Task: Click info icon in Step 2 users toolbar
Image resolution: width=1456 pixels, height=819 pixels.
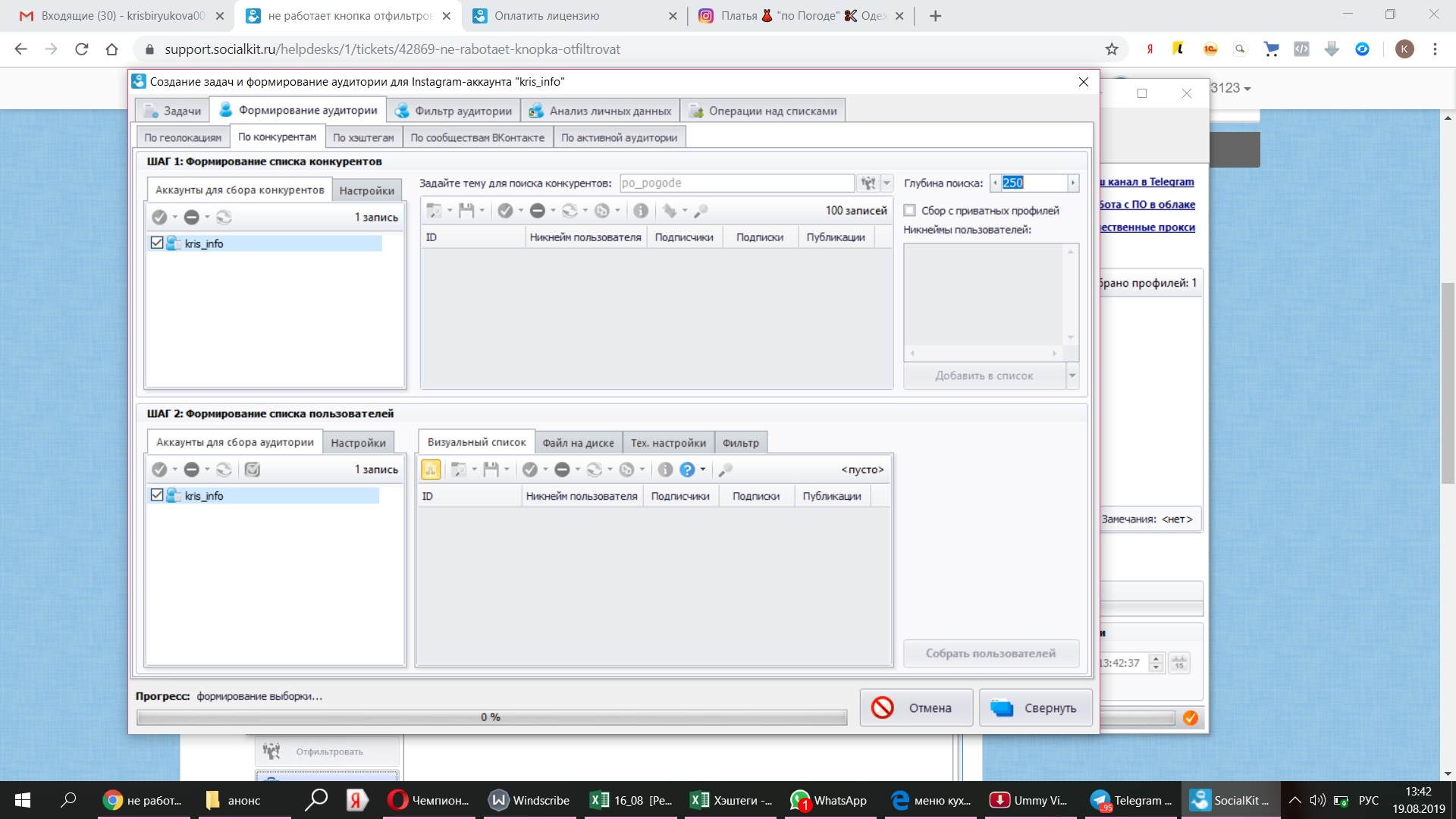Action: 665,469
